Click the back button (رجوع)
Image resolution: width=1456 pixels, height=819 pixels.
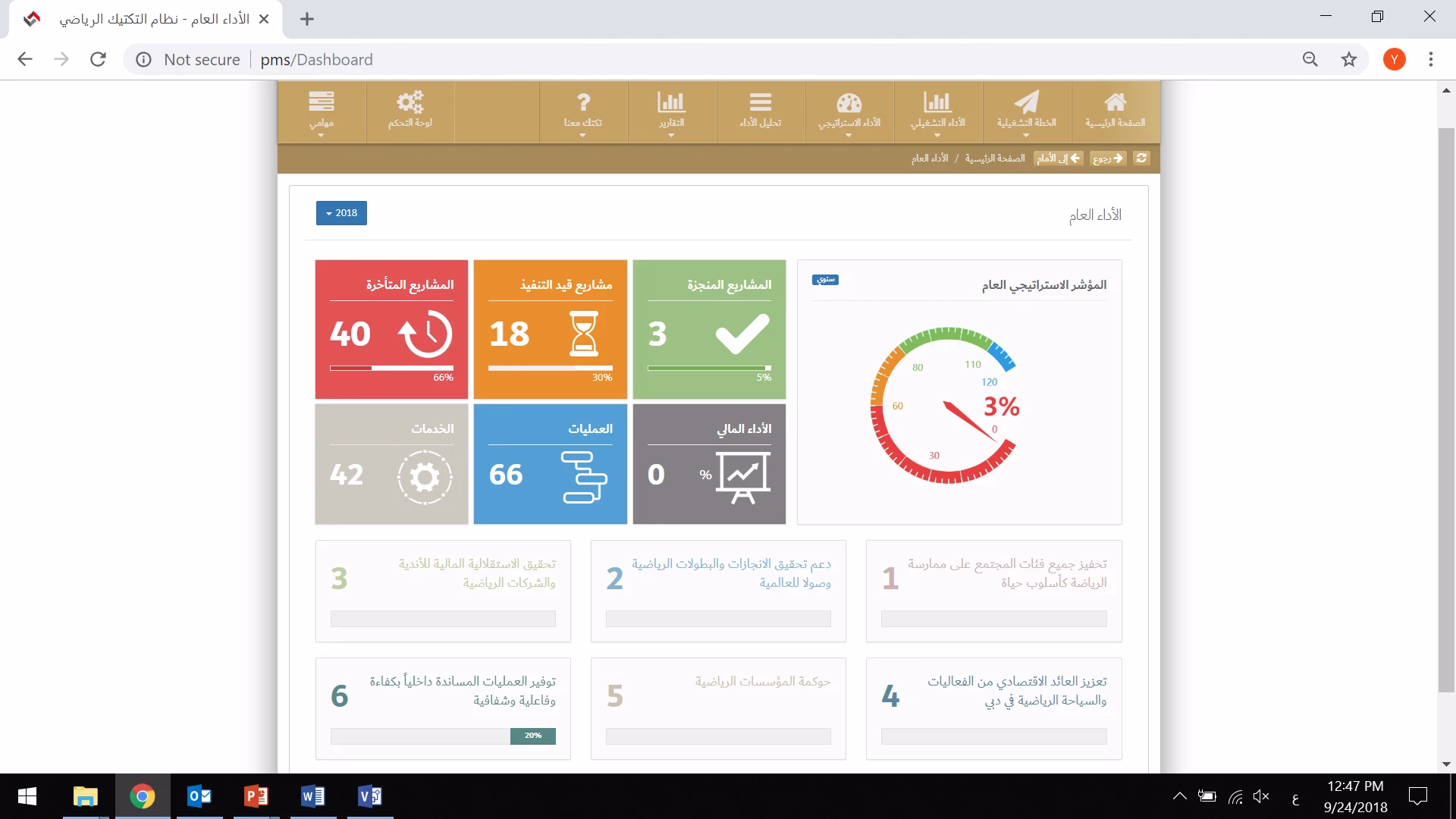click(x=1108, y=158)
